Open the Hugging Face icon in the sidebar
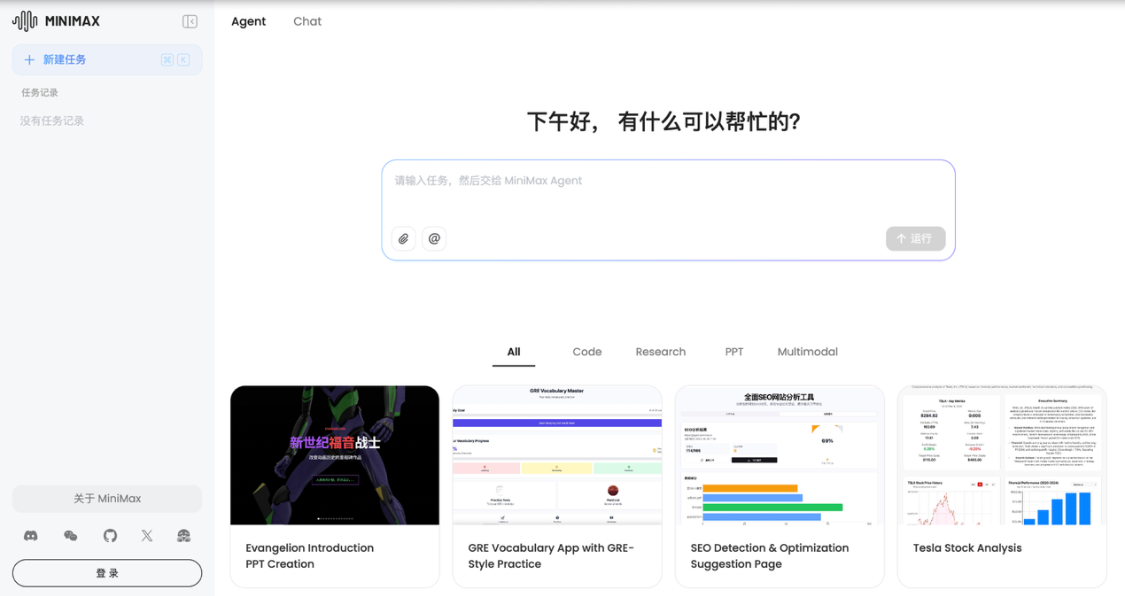 184,536
